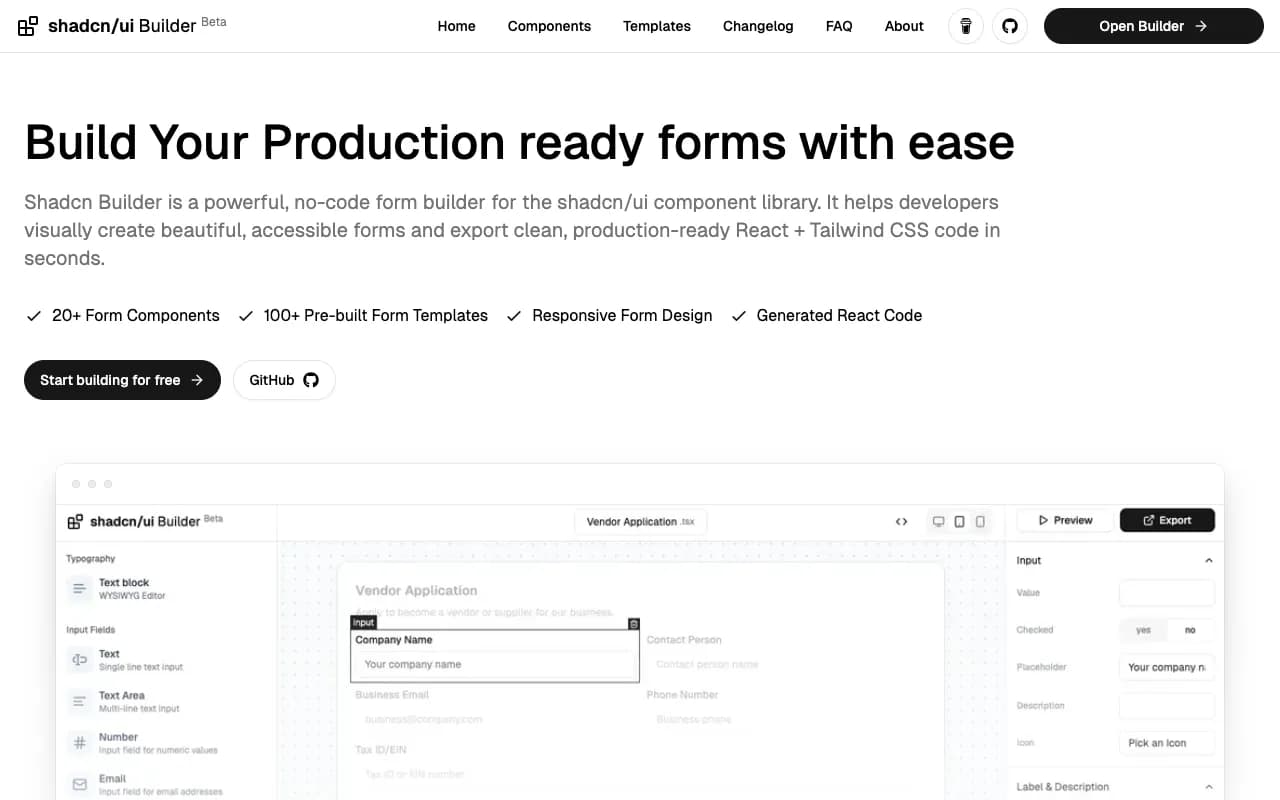The width and height of the screenshot is (1280, 800).
Task: Expand the Label & Description section
Action: pyautogui.click(x=1208, y=786)
